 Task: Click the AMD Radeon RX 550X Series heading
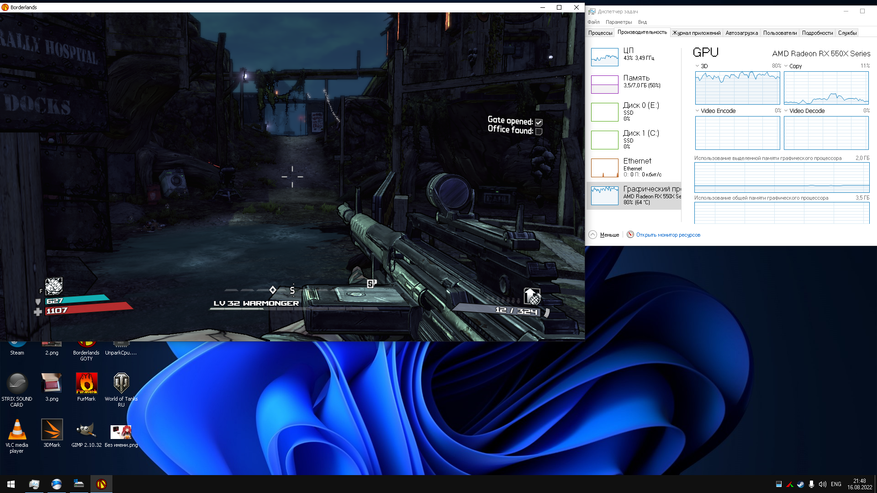(x=821, y=54)
